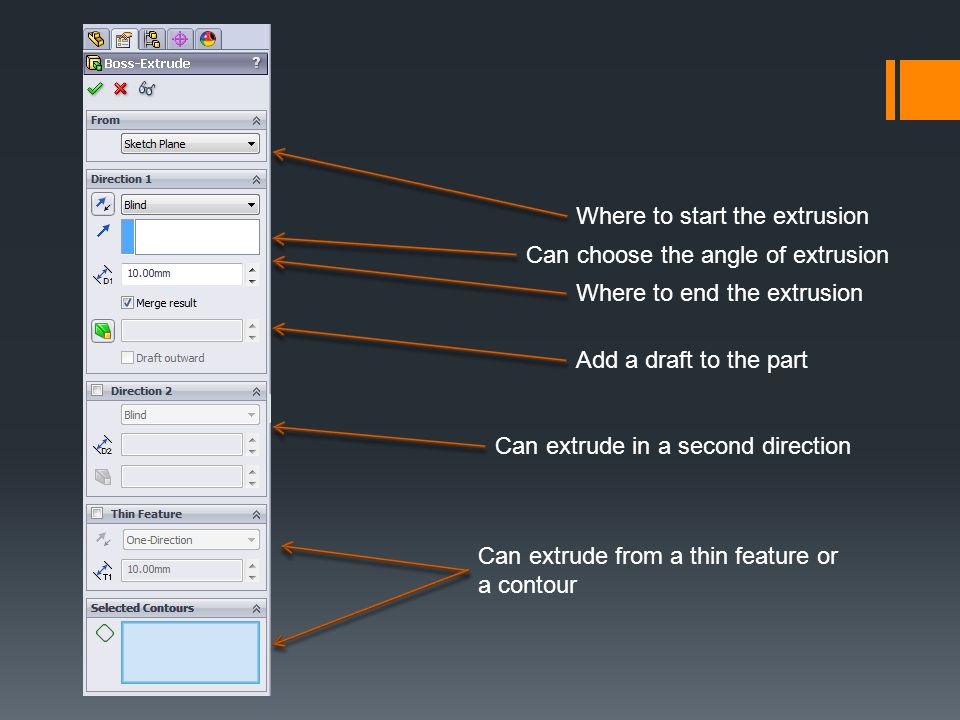Open the FeatureManager design tree tab
The image size is (960, 720).
point(96,39)
